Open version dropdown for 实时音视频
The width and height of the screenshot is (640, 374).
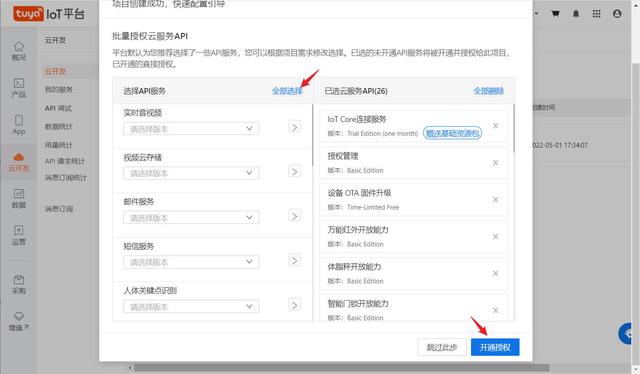[191, 129]
